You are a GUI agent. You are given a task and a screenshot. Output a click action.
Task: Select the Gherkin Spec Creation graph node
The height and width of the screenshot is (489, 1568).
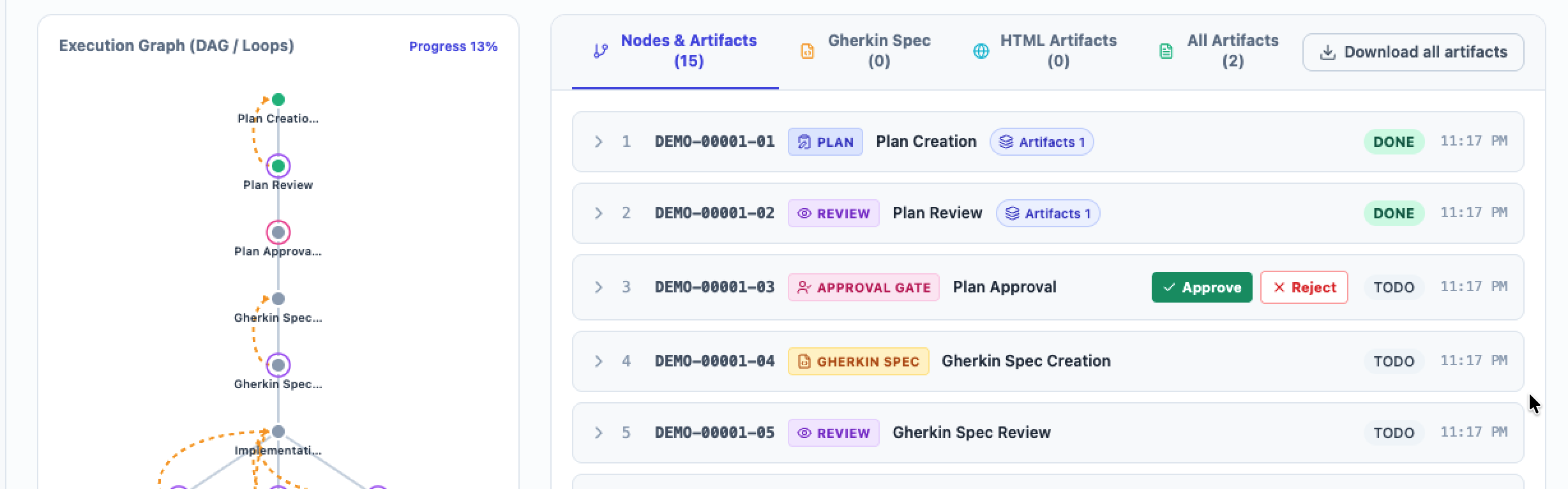278,299
